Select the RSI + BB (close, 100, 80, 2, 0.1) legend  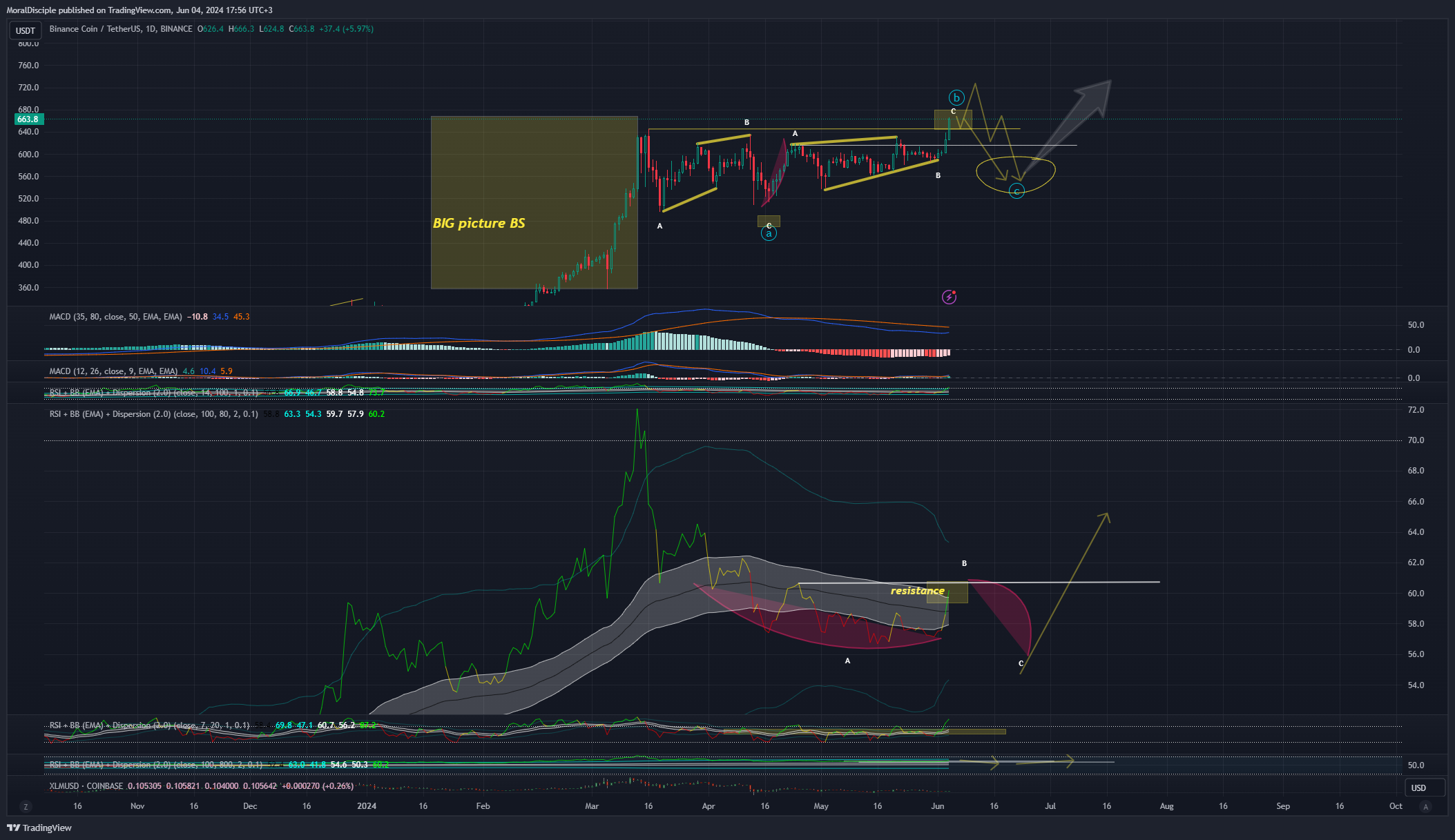pos(153,414)
